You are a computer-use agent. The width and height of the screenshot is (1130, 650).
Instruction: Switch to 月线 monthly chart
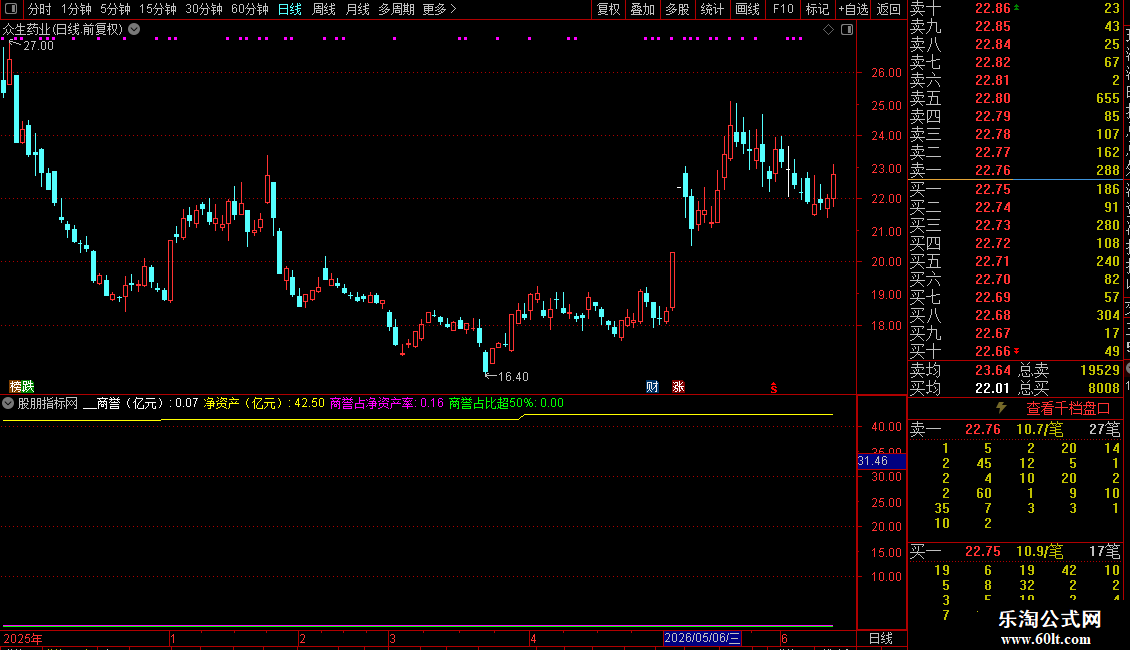[357, 9]
